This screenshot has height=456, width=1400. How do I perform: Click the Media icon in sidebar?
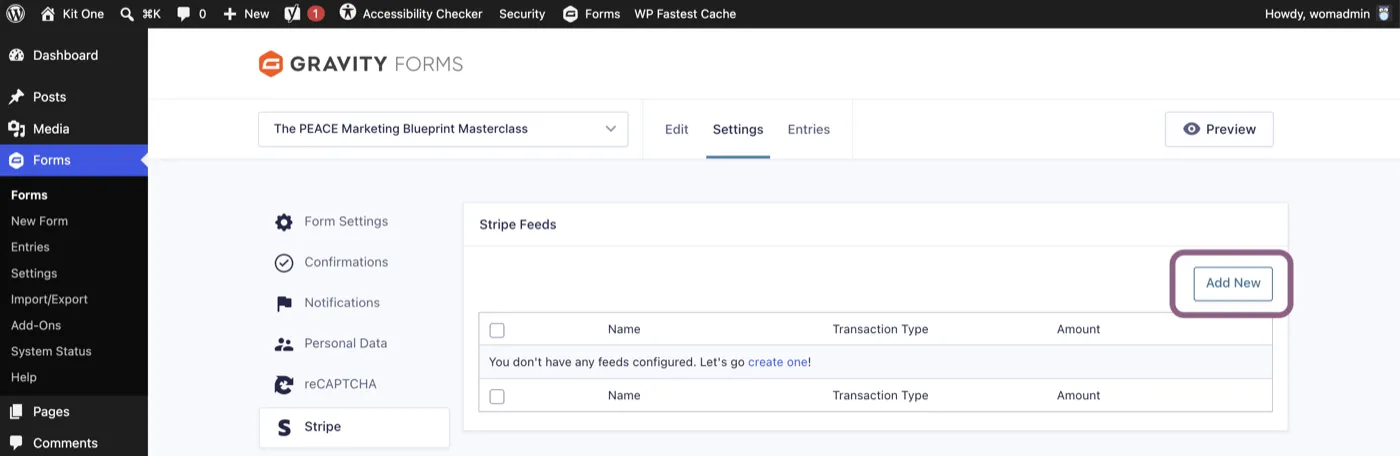(17, 129)
